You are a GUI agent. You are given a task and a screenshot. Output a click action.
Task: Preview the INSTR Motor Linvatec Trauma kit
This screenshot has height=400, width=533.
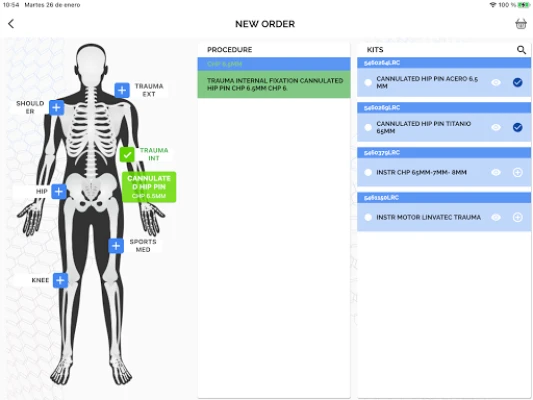496,217
